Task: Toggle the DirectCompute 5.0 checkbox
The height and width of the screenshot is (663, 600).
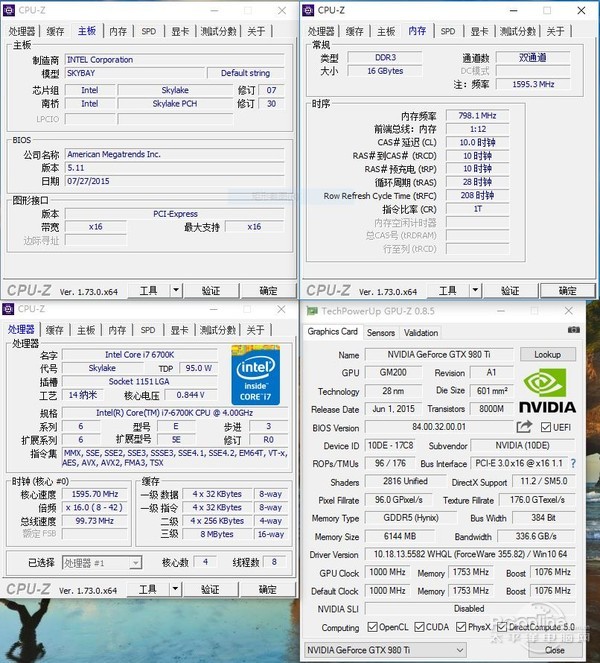Action: click(x=502, y=627)
